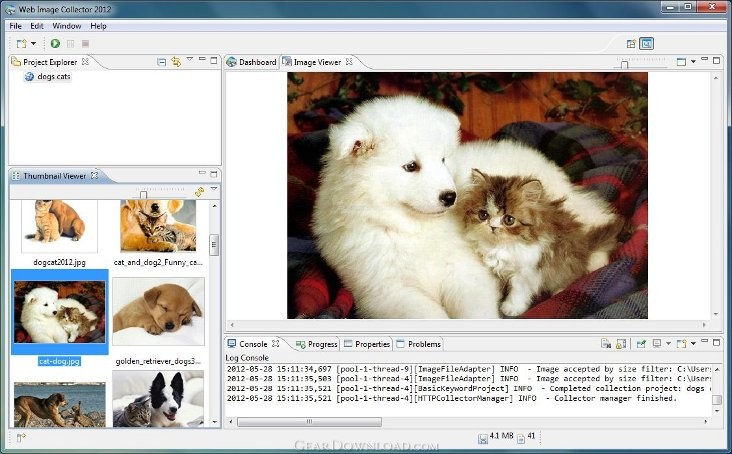The width and height of the screenshot is (732, 454).
Task: Click the clear console icon
Action: coord(606,344)
